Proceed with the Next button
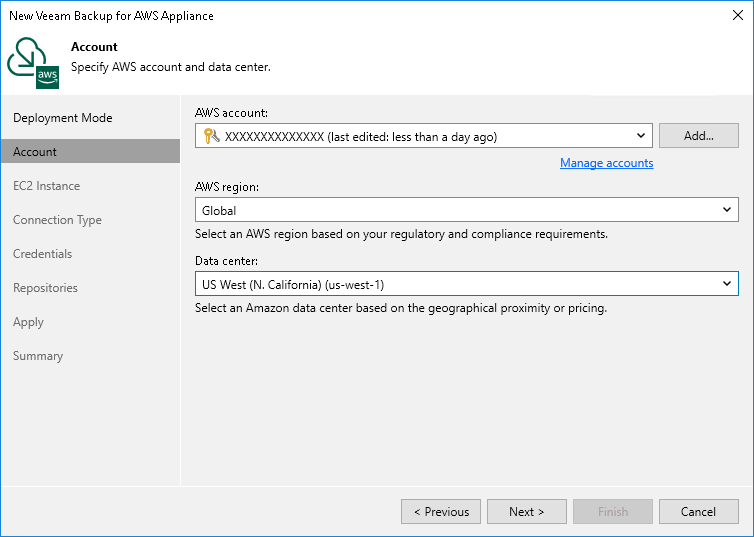This screenshot has height=537, width=754. [x=526, y=512]
